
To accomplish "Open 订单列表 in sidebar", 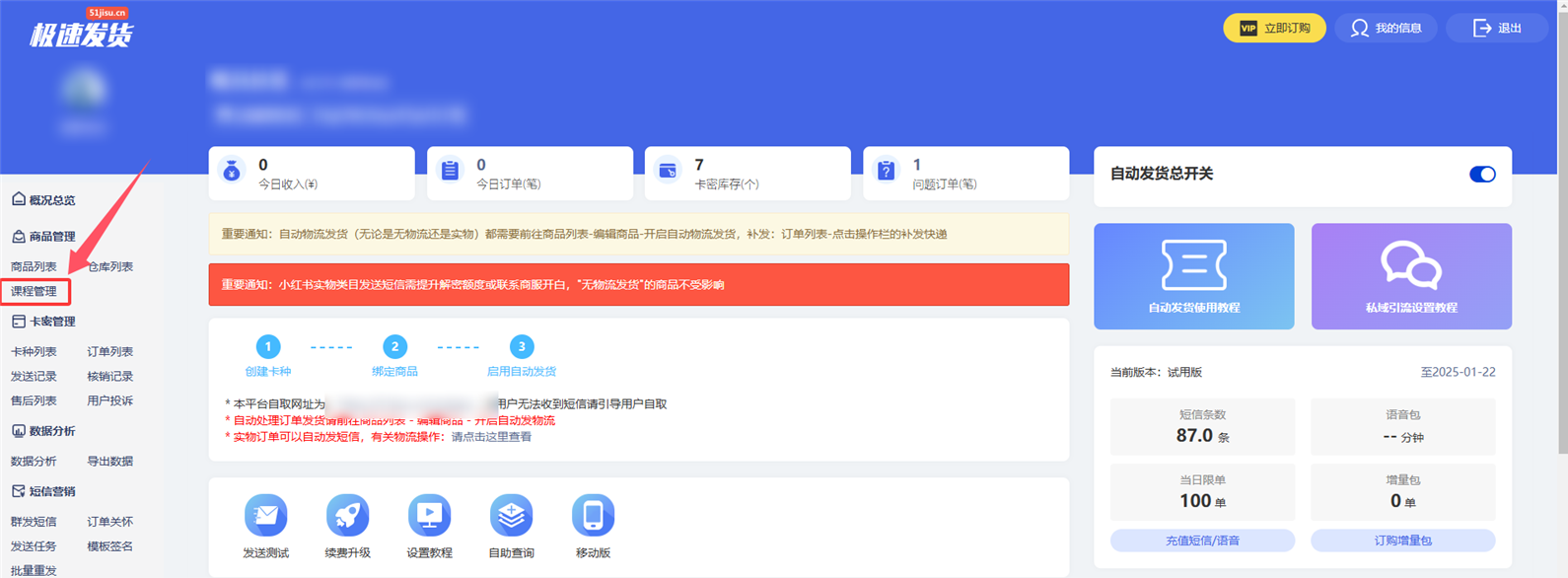I will 110,351.
